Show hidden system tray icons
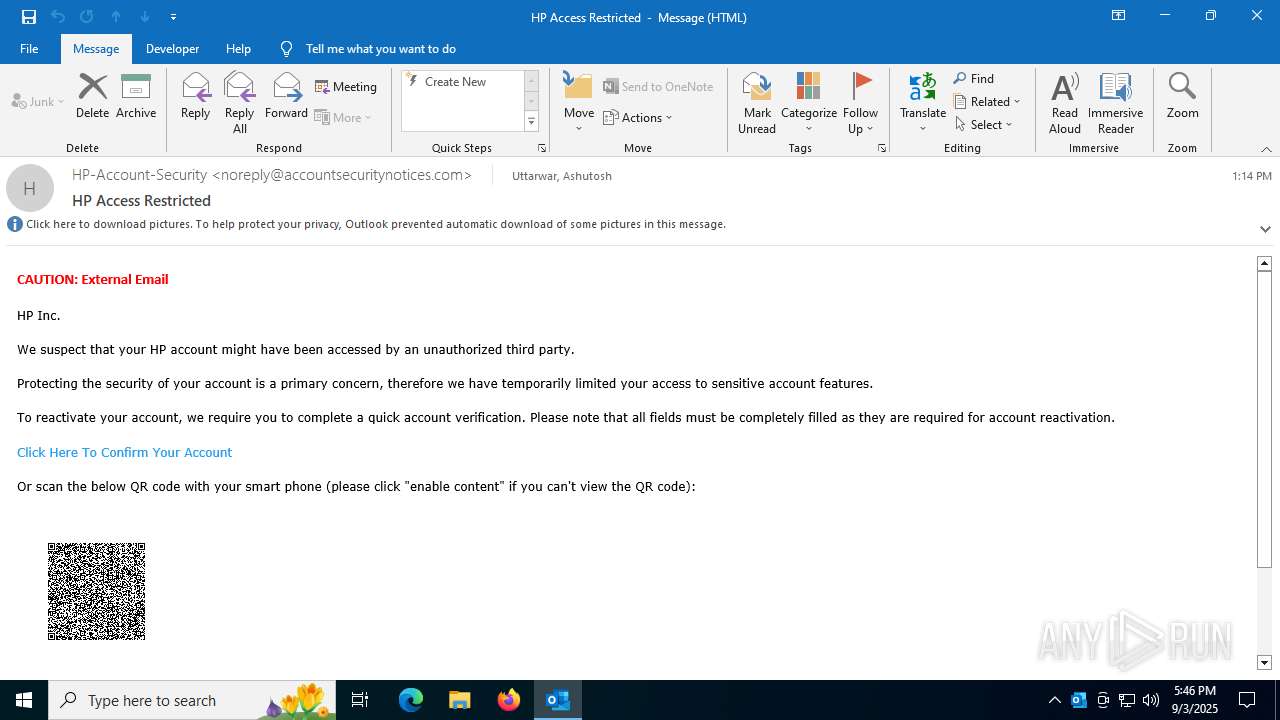 [x=1054, y=700]
